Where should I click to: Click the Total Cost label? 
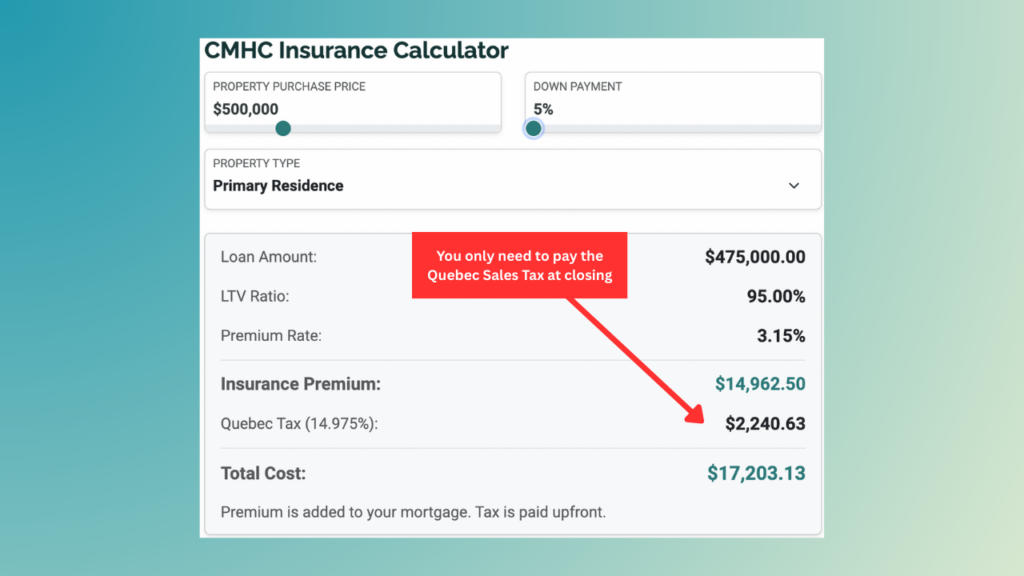pos(263,473)
